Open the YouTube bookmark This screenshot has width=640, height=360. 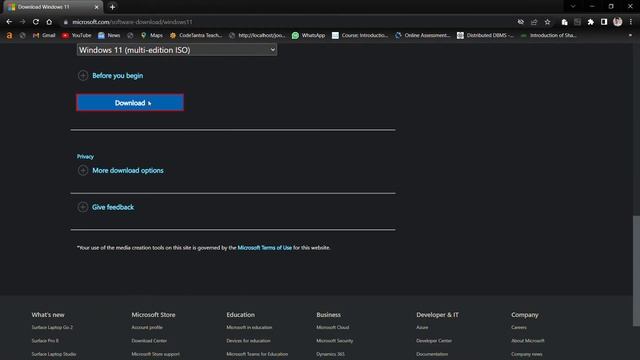click(77, 36)
